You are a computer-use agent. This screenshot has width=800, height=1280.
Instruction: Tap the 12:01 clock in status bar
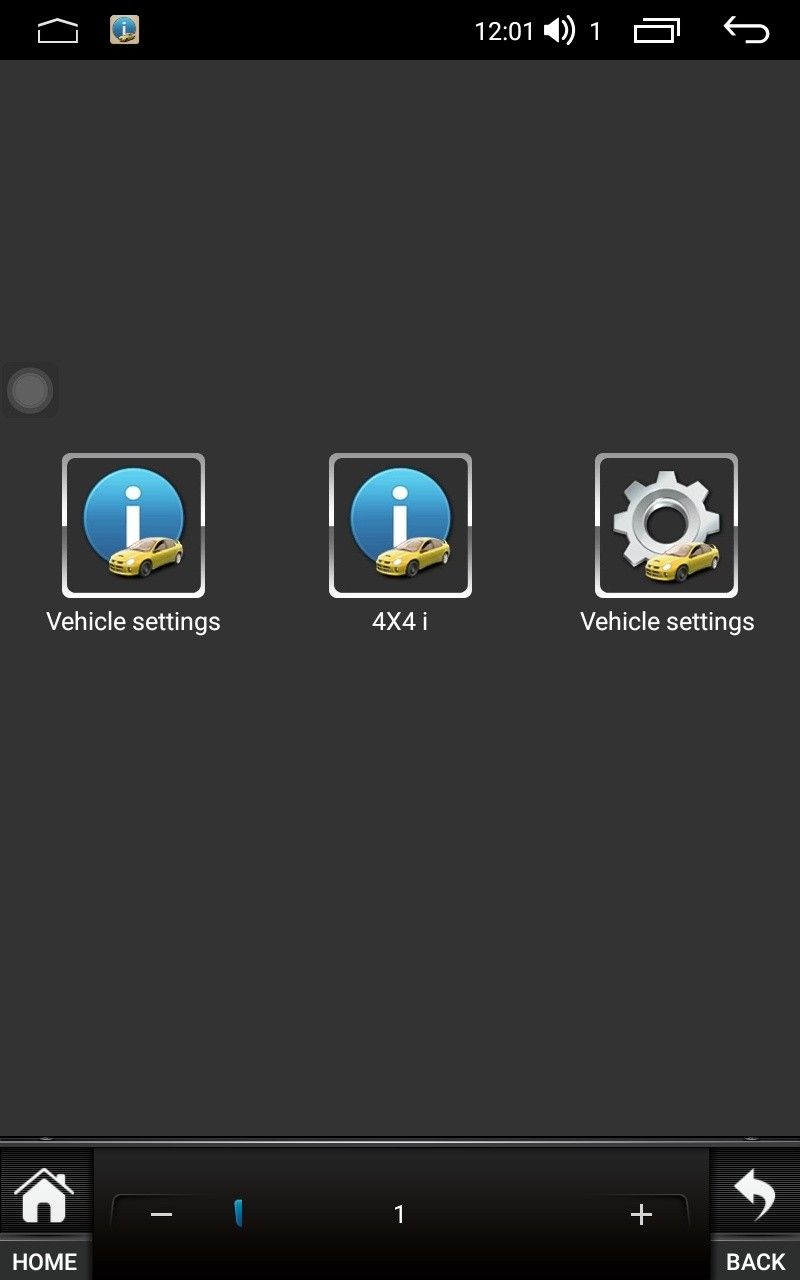pyautogui.click(x=504, y=32)
